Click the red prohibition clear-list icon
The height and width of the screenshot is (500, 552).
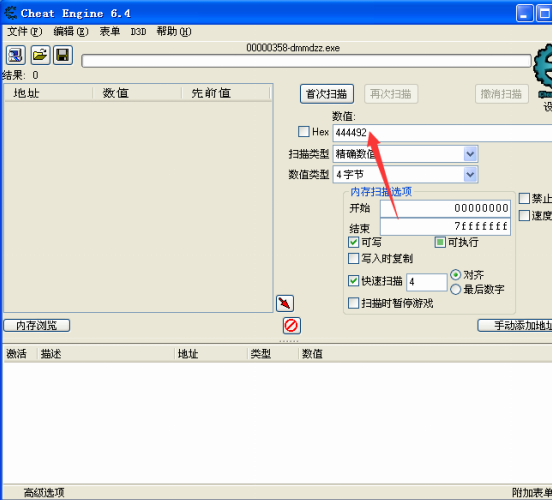[291, 325]
